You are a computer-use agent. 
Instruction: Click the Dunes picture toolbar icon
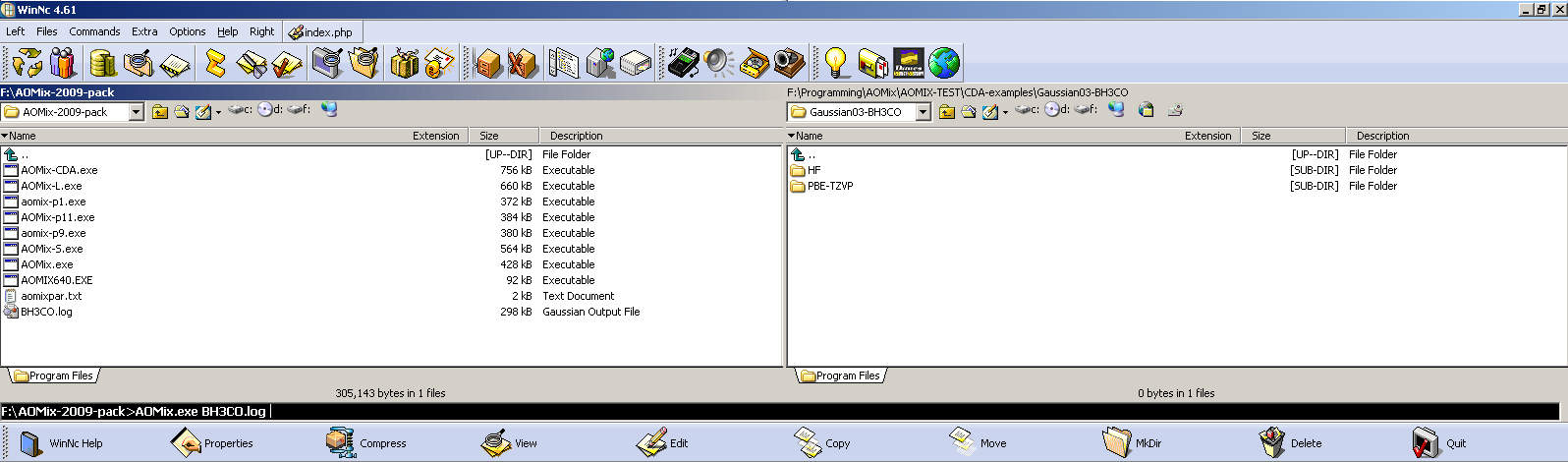[908, 63]
